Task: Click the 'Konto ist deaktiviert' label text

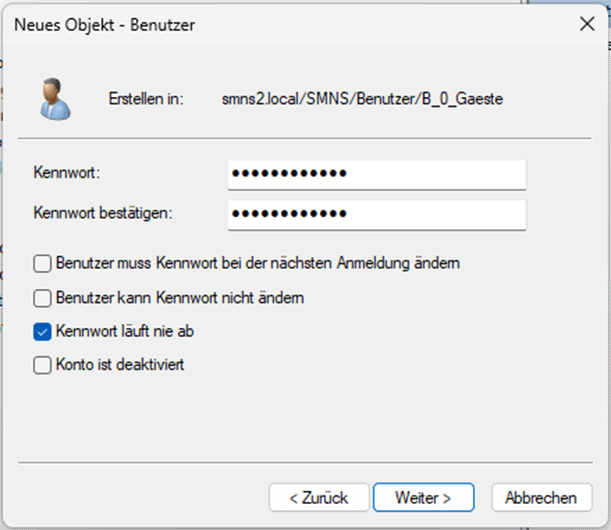Action: tap(120, 366)
